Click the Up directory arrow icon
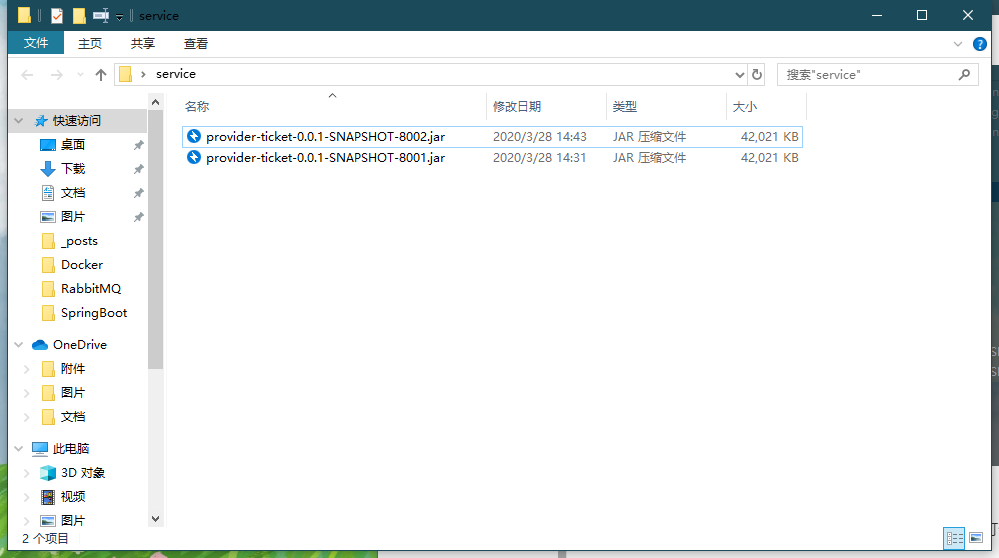Image resolution: width=999 pixels, height=558 pixels. [100, 75]
